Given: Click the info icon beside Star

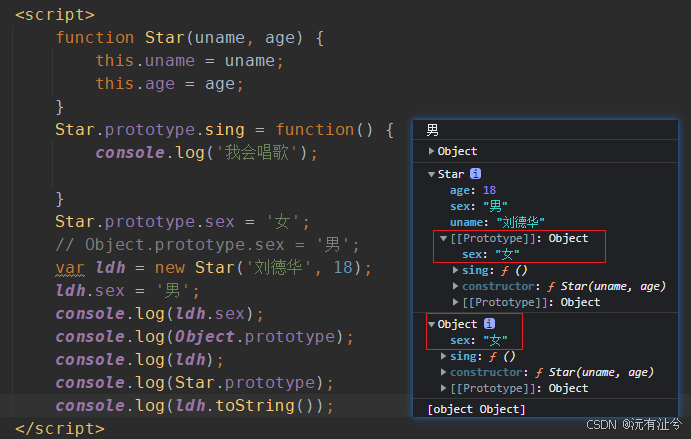Looking at the screenshot, I should pyautogui.click(x=475, y=174).
